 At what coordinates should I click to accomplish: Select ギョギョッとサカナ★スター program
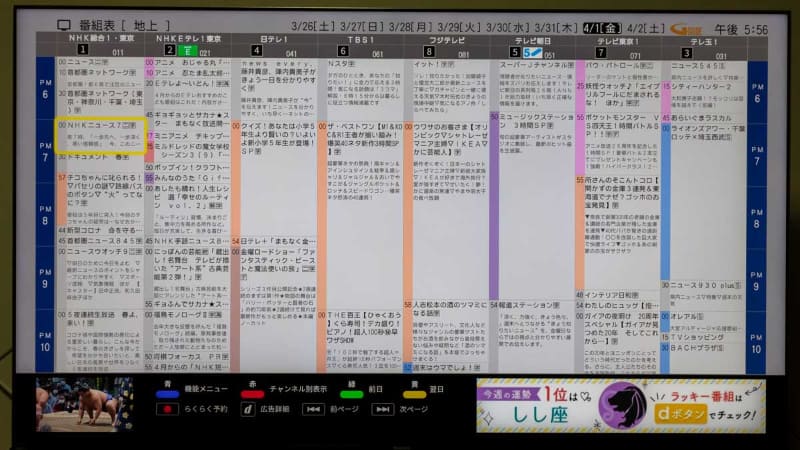pos(187,120)
